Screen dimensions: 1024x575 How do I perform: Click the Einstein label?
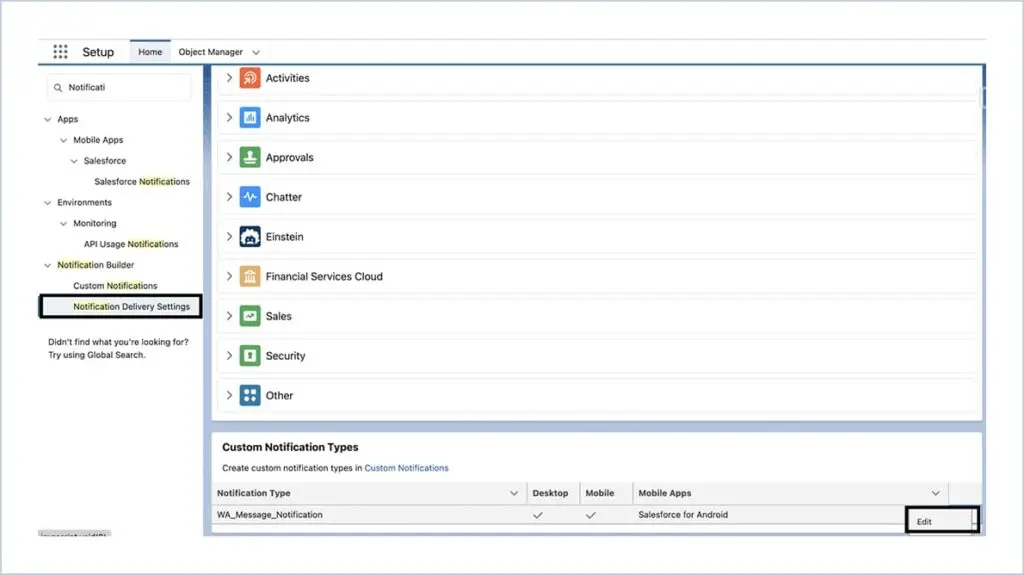pyautogui.click(x=285, y=237)
